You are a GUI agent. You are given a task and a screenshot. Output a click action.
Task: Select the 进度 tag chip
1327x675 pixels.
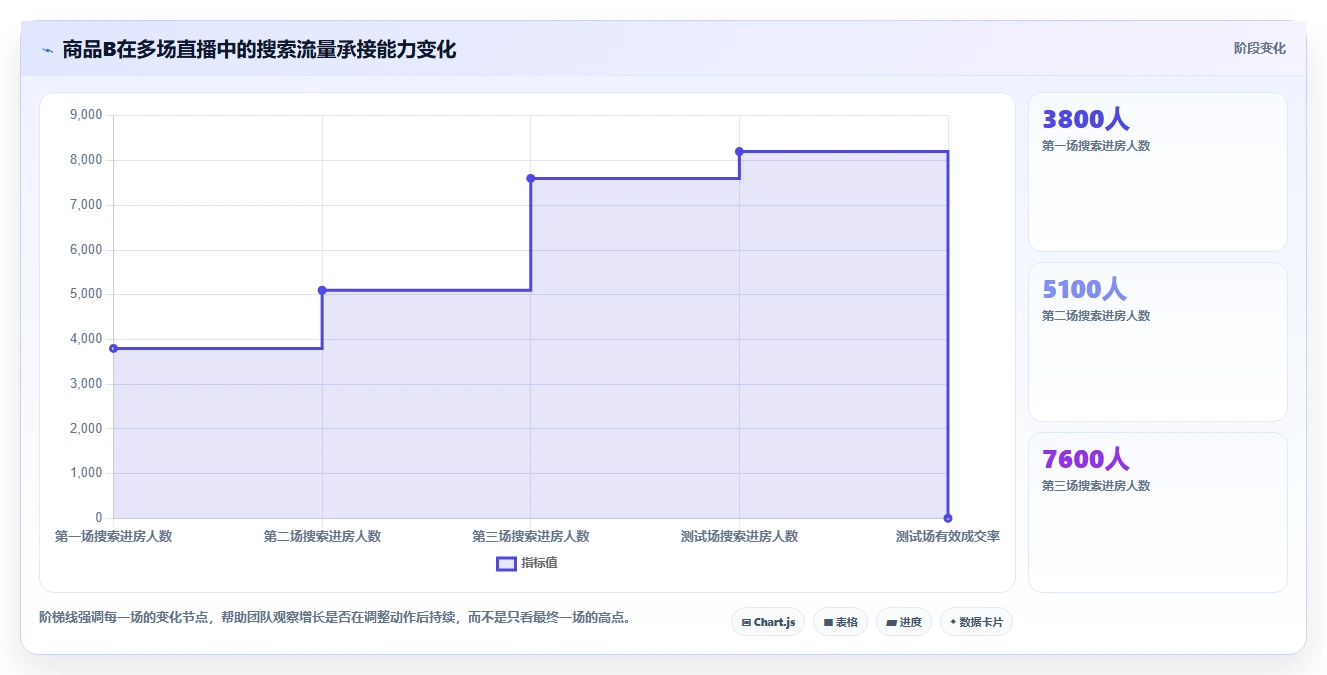pos(903,622)
